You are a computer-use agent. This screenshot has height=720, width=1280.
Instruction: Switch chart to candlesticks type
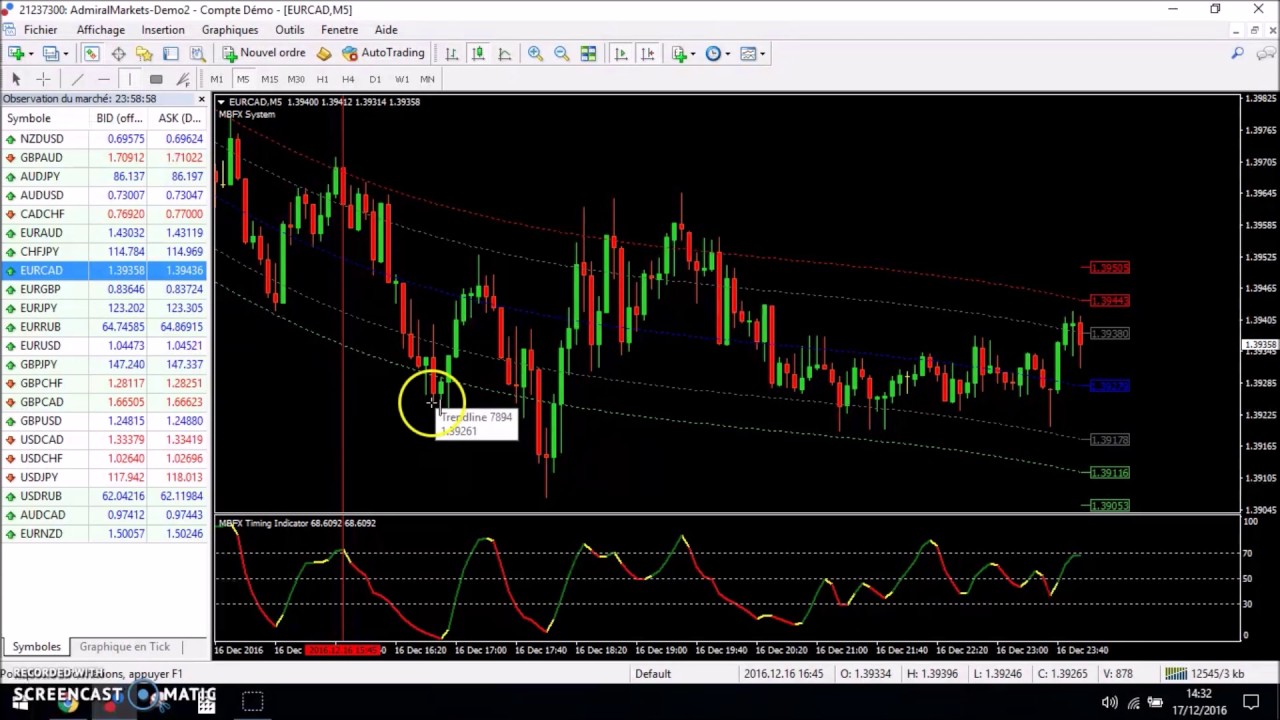(x=478, y=53)
